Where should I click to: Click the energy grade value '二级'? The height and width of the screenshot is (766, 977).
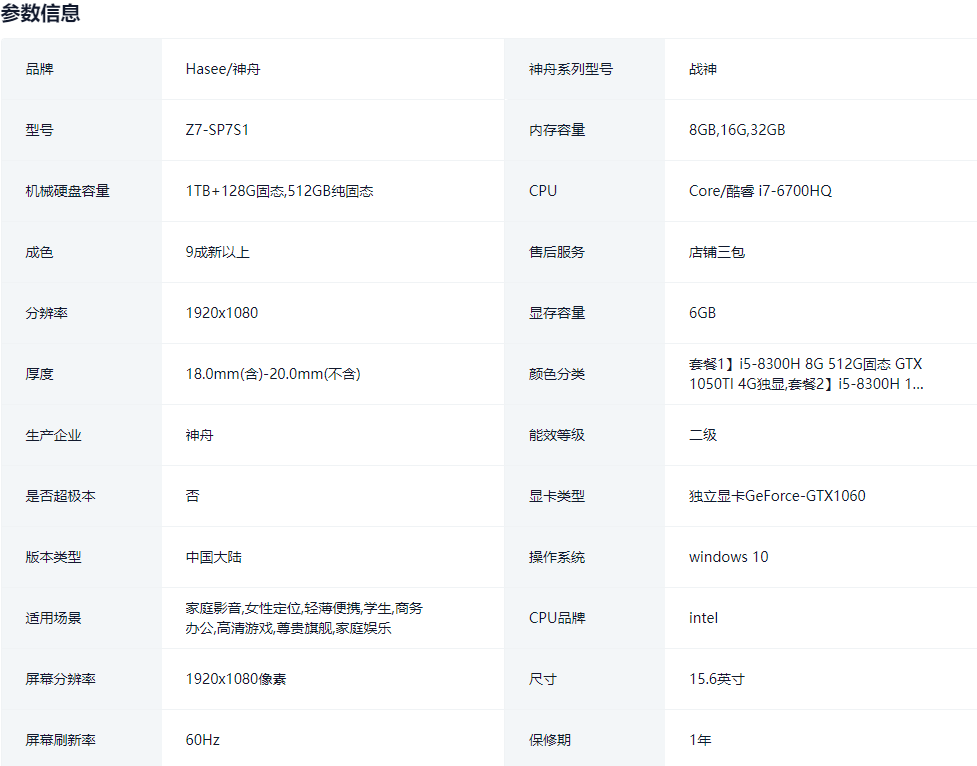point(703,435)
